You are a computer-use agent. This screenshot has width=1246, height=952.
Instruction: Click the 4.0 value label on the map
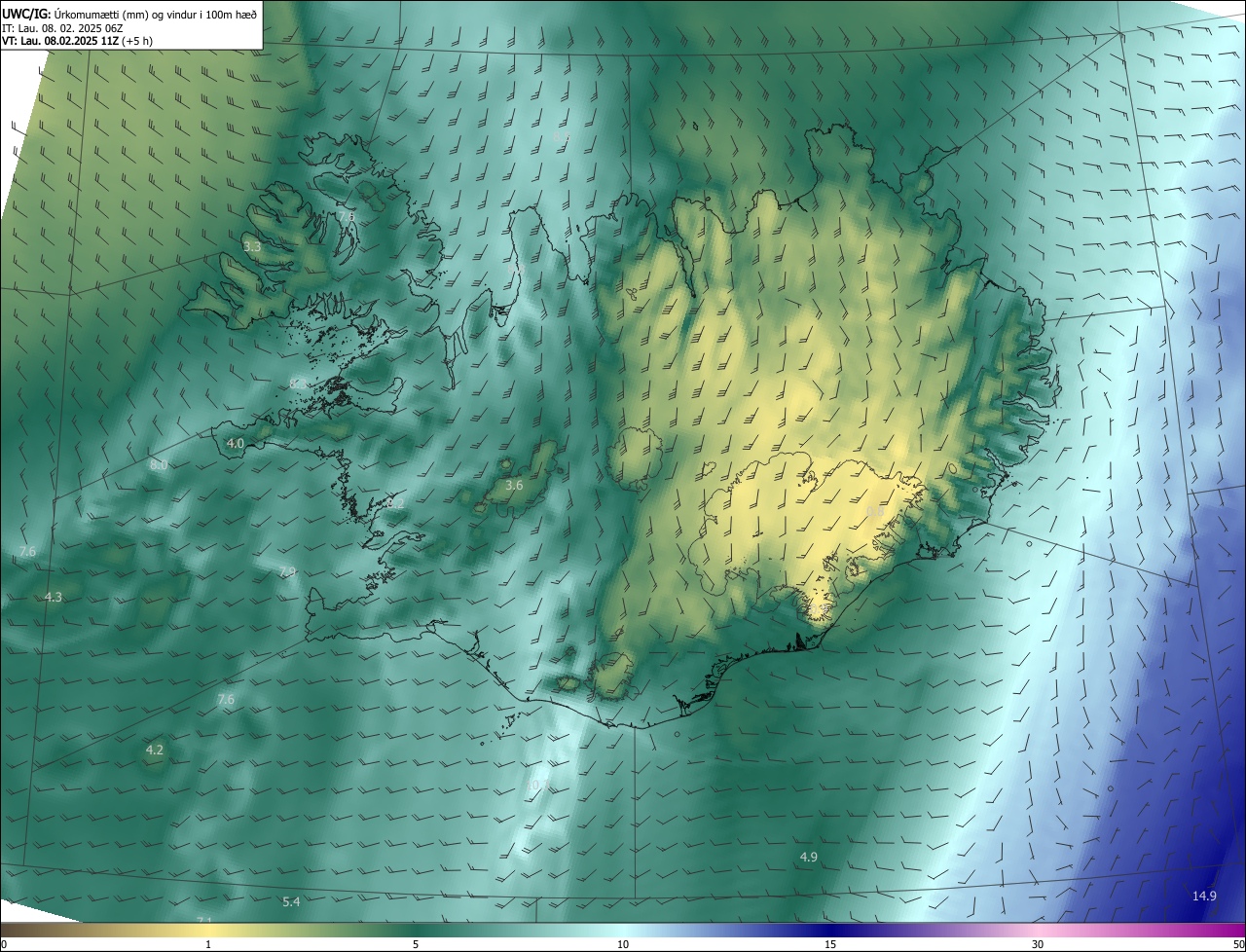pyautogui.click(x=235, y=444)
